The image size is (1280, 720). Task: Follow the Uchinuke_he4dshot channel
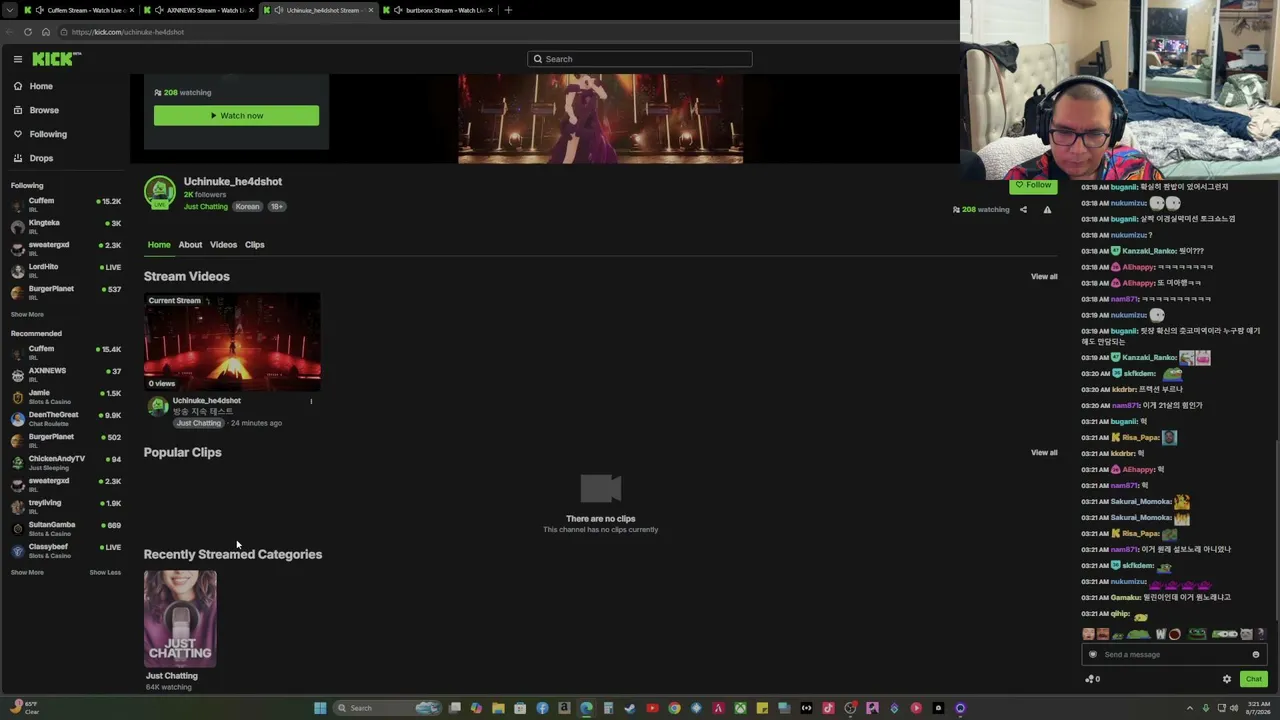tap(1033, 185)
